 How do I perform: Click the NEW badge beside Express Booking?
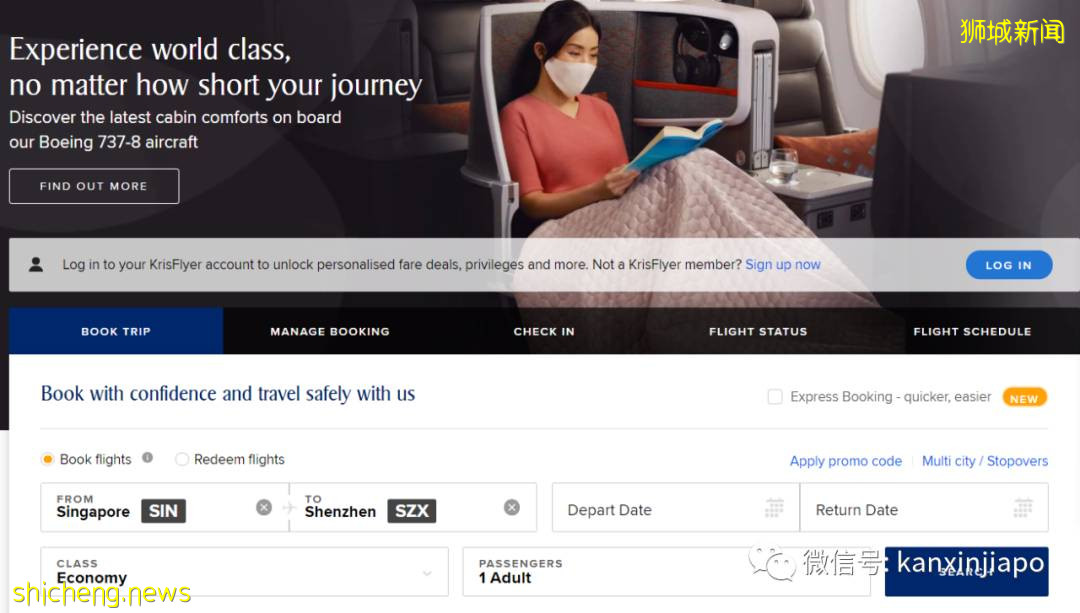(x=1024, y=398)
